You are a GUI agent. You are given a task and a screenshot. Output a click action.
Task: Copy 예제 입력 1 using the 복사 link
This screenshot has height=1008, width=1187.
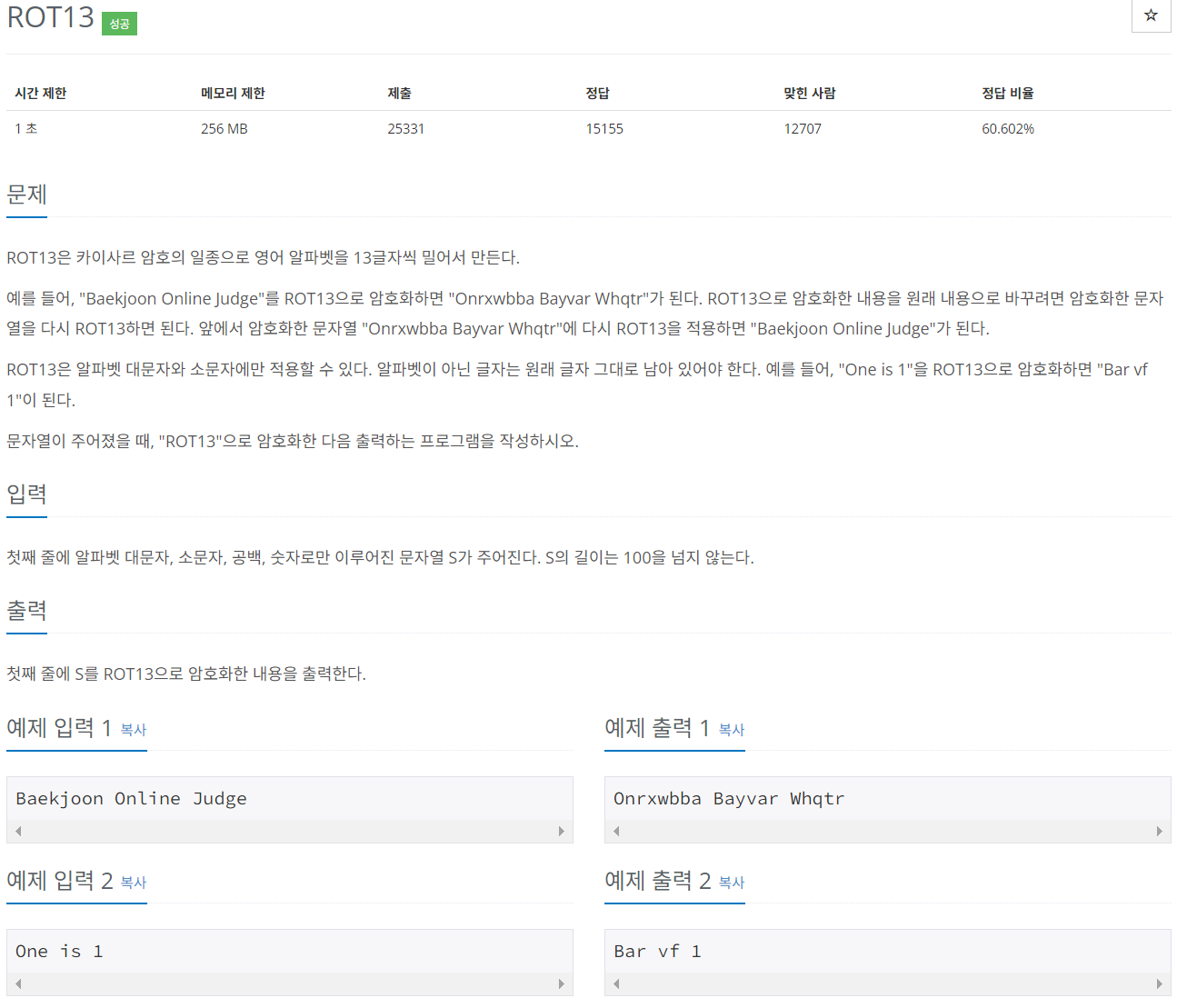point(133,730)
